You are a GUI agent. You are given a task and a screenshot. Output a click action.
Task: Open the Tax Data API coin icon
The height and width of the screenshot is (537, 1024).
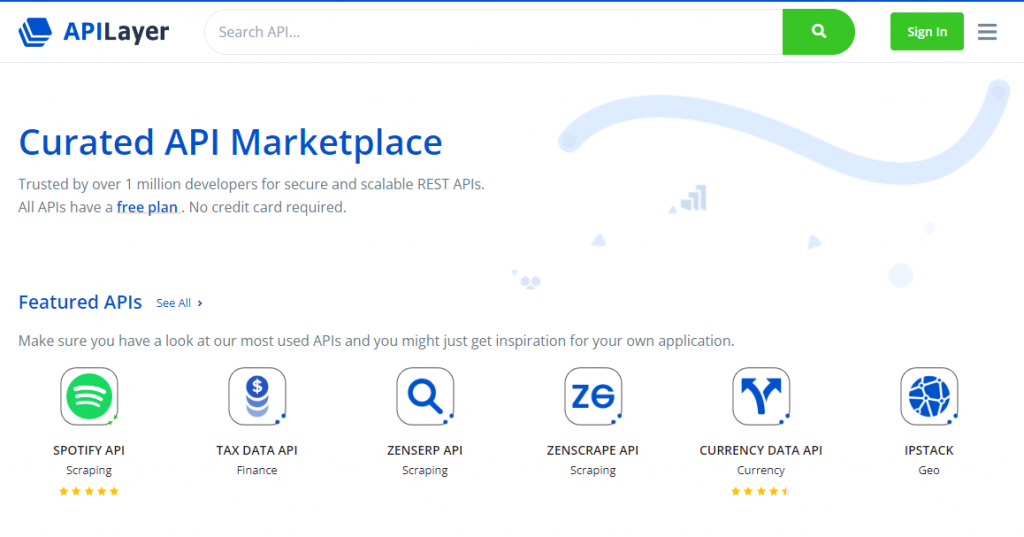[x=257, y=397]
